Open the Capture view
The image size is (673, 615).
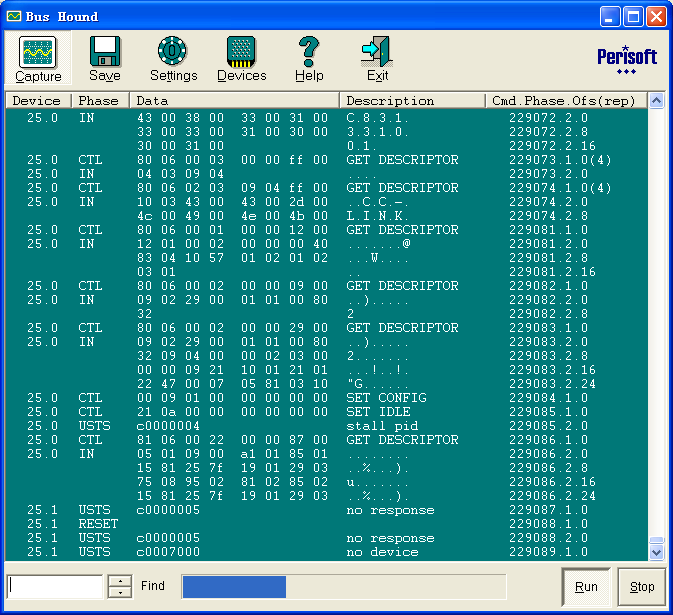[38, 58]
